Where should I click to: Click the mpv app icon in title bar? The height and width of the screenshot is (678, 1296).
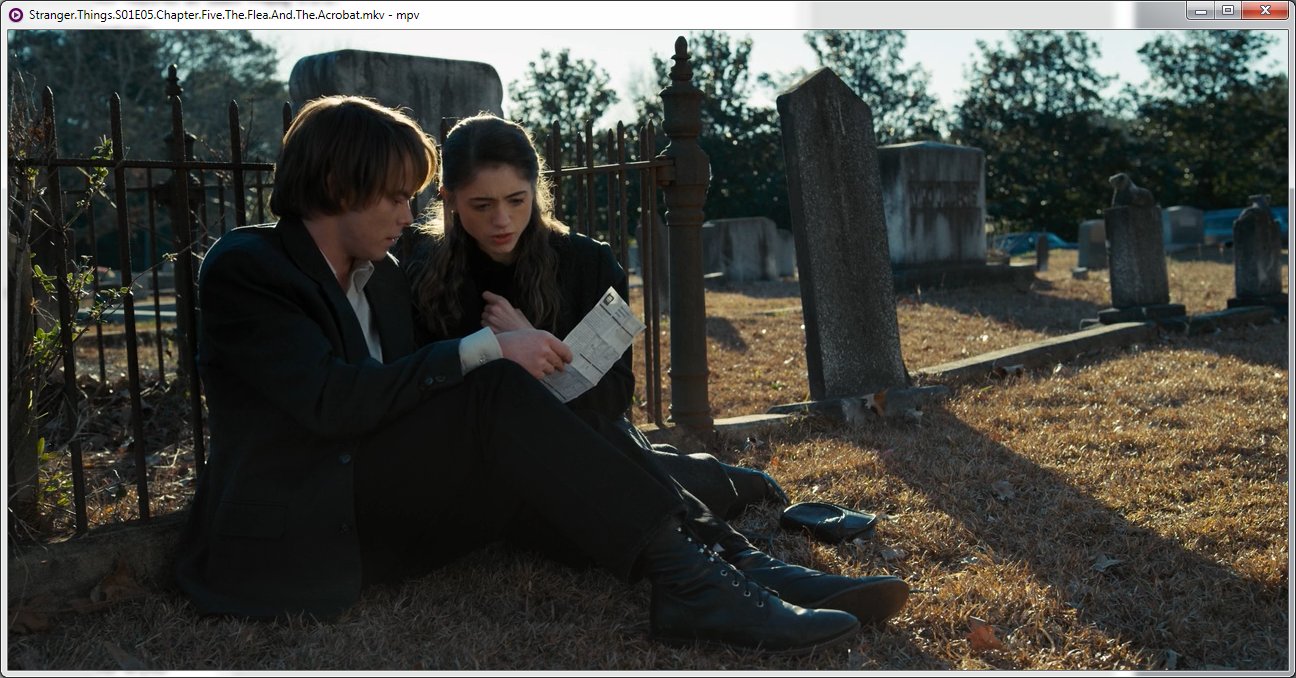[15, 13]
